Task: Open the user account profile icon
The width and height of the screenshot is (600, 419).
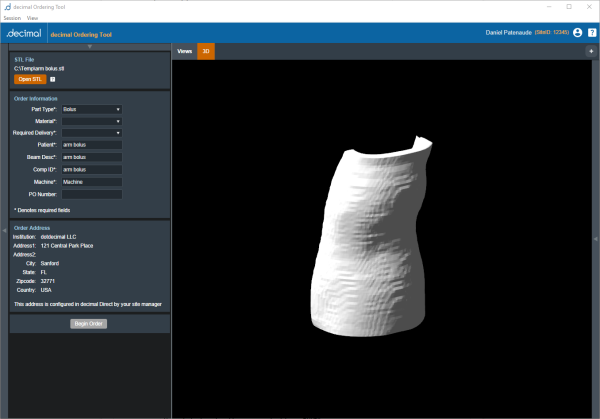Action: [x=577, y=33]
